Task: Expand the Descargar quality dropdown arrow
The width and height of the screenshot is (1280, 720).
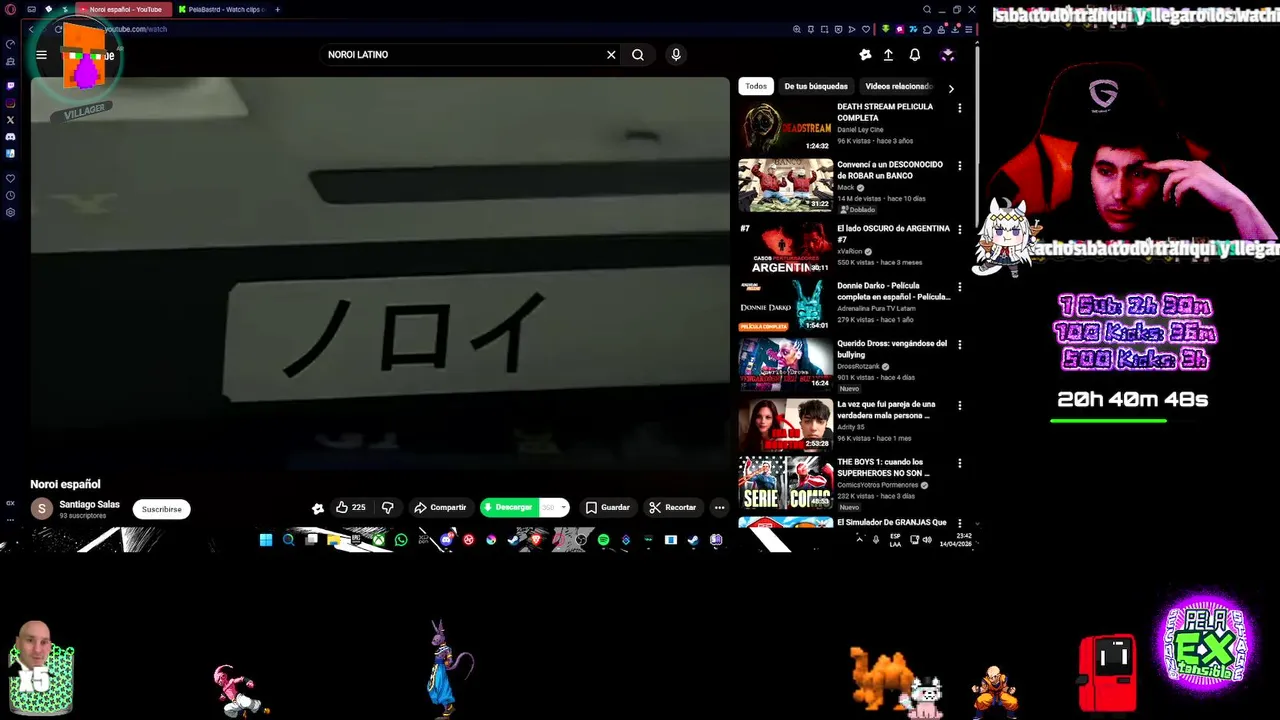Action: click(x=563, y=508)
